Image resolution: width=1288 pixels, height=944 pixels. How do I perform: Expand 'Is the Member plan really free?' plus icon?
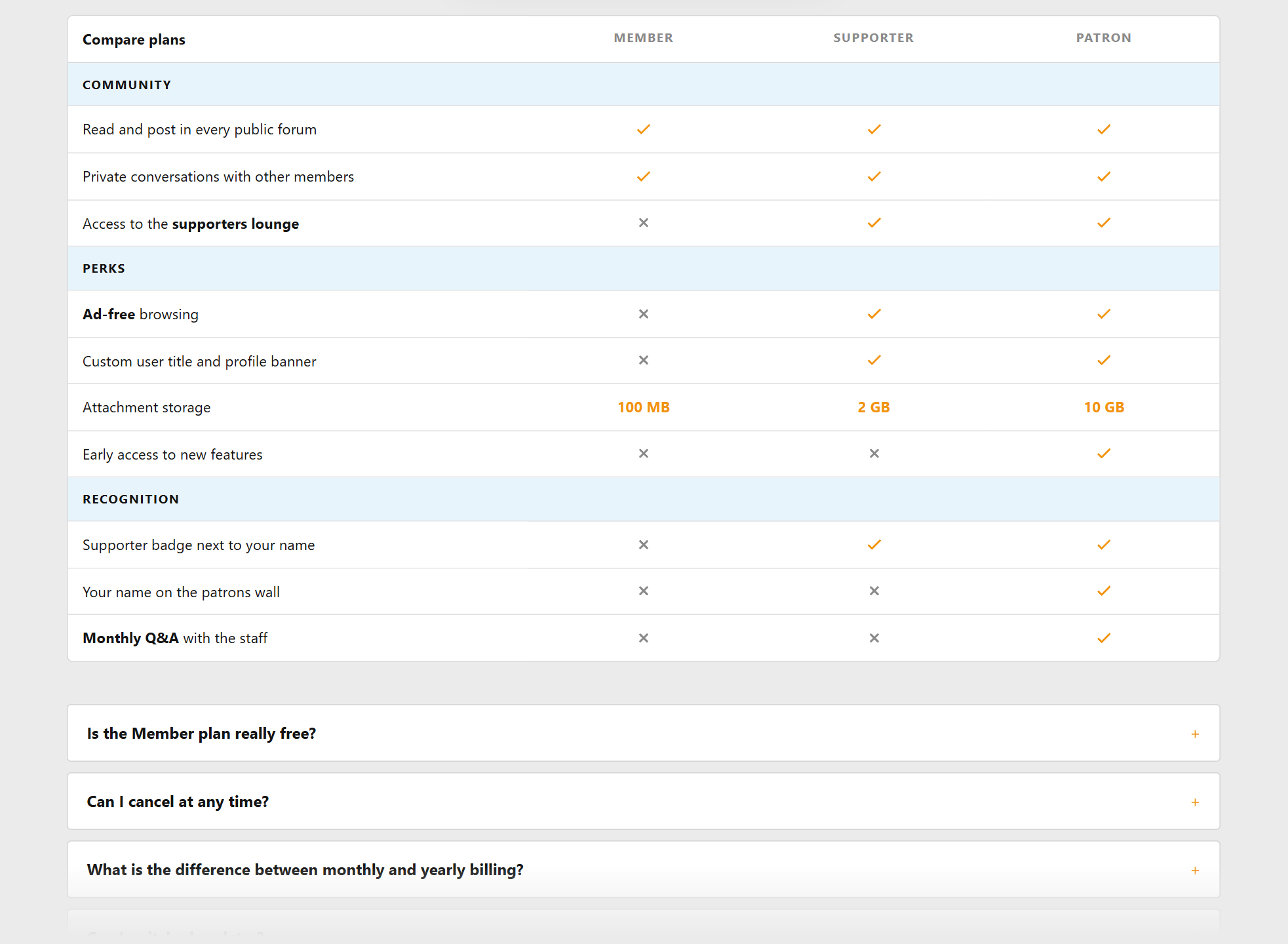click(1195, 734)
